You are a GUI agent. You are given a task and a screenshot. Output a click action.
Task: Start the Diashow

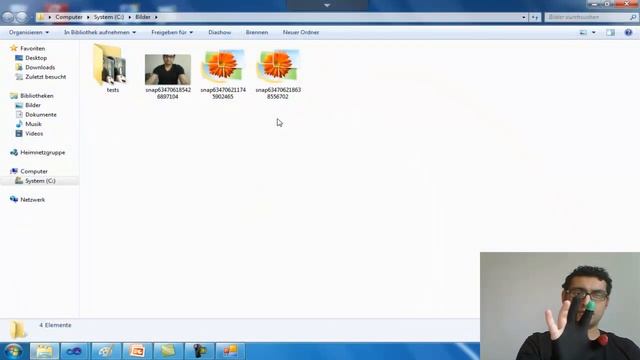(220, 32)
